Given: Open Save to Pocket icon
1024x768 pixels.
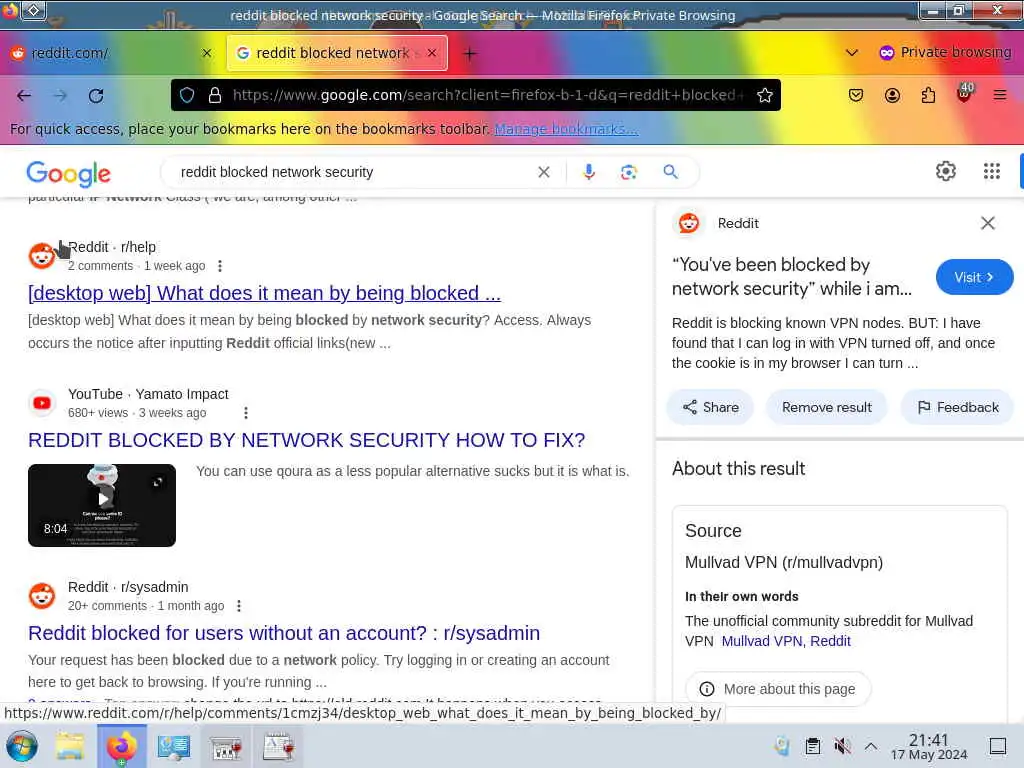Looking at the screenshot, I should 856,95.
